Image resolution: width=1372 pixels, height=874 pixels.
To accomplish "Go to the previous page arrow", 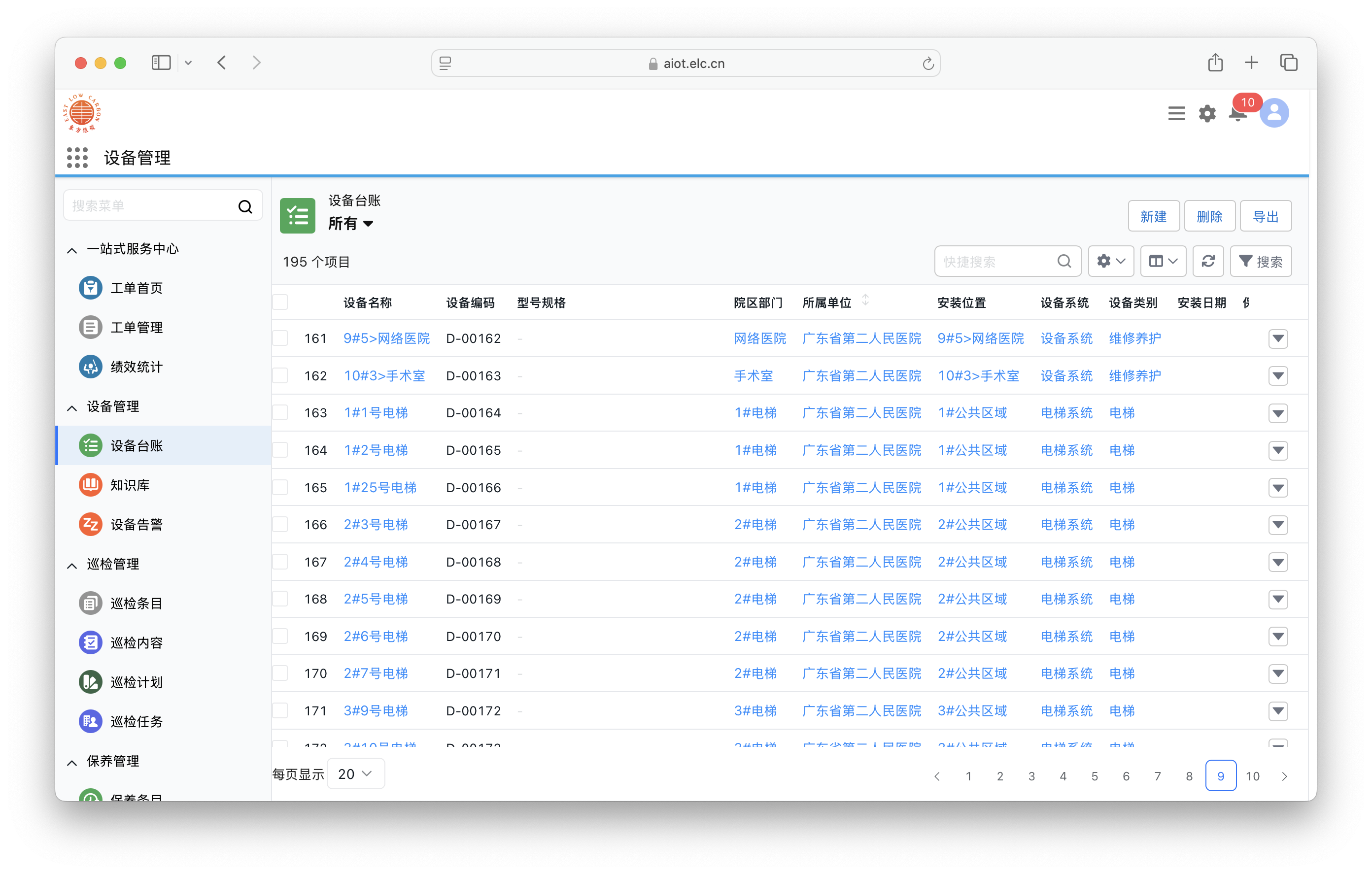I will tap(937, 776).
